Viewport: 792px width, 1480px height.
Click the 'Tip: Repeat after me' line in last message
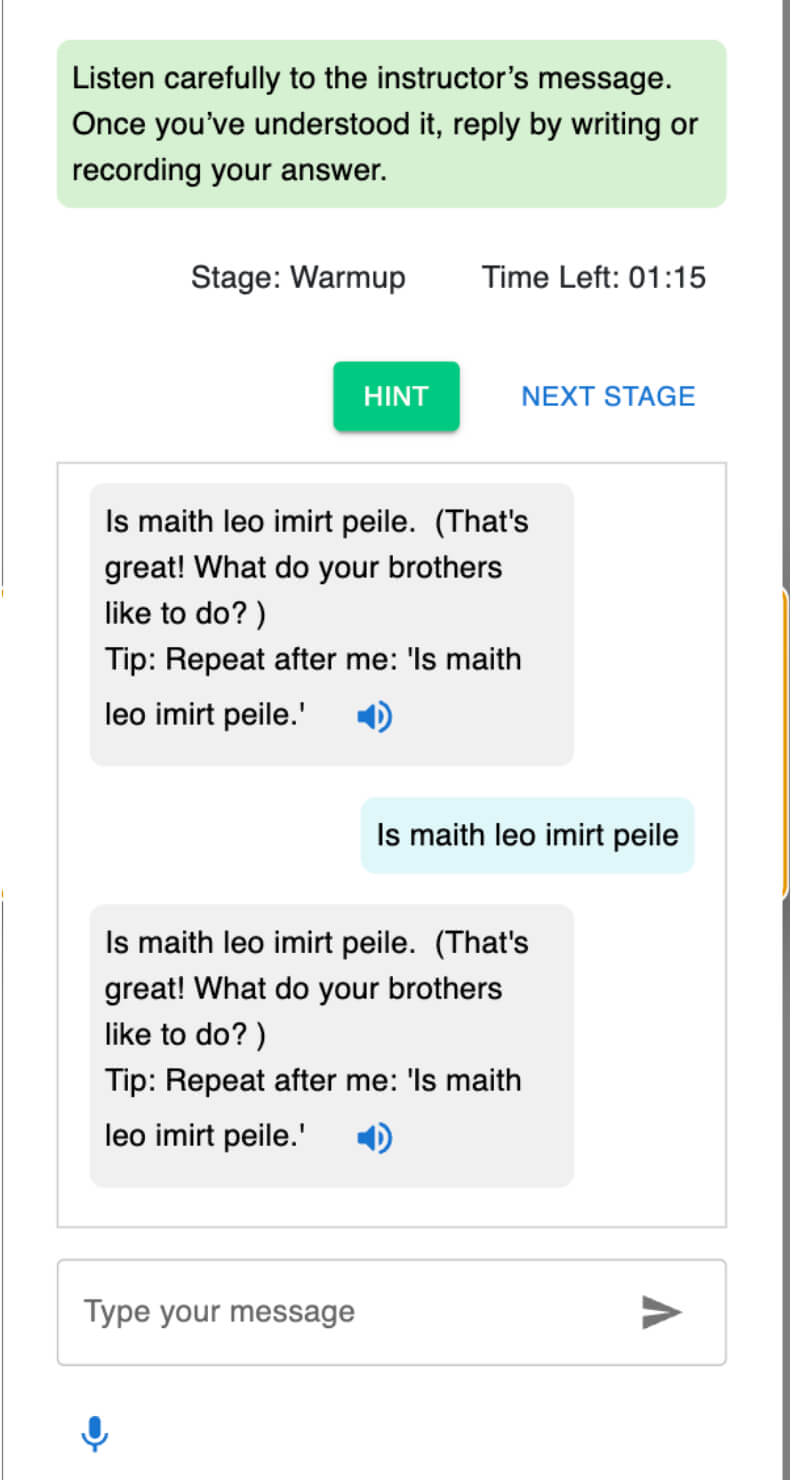point(313,1082)
